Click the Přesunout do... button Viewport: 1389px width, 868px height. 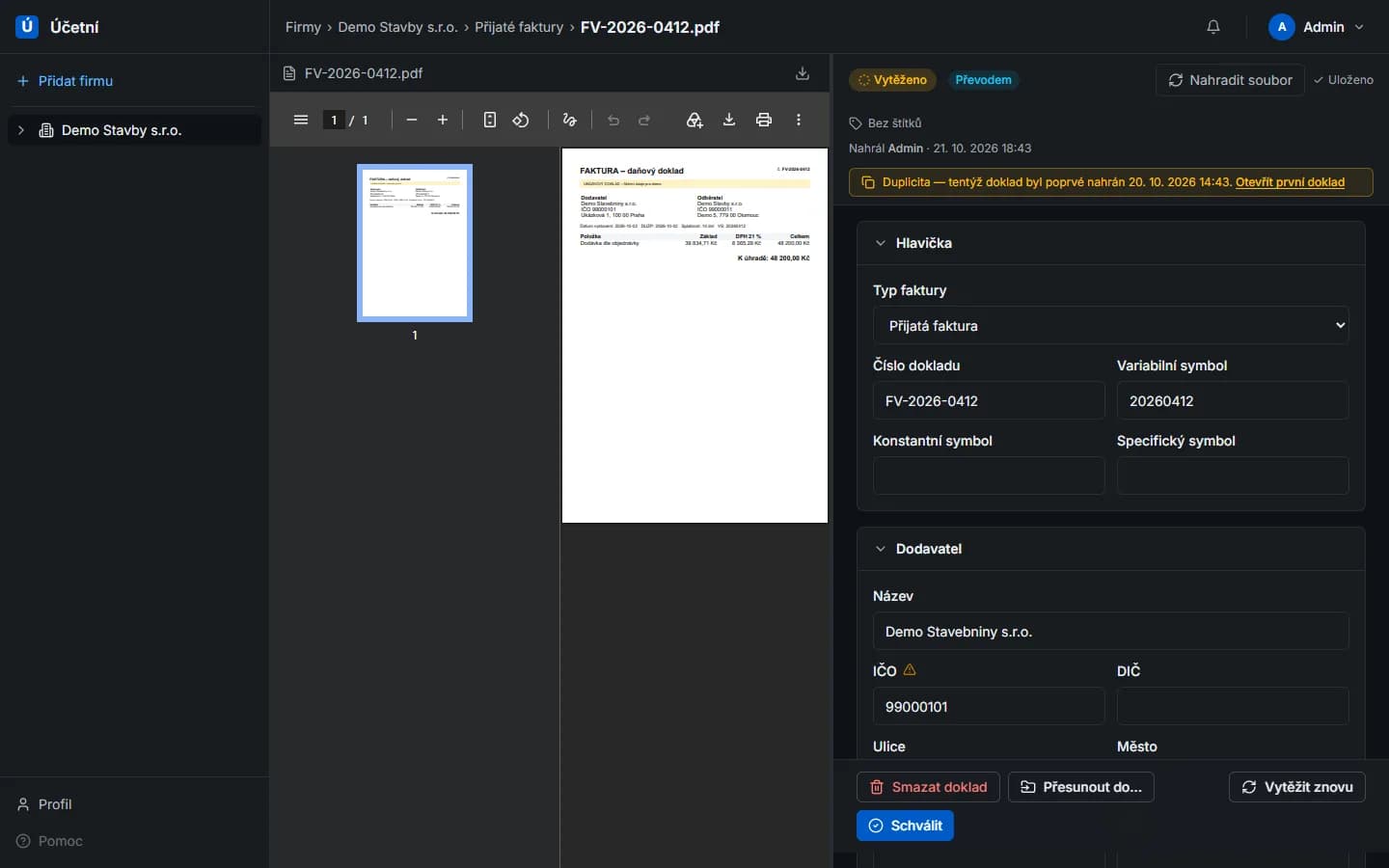1080,787
